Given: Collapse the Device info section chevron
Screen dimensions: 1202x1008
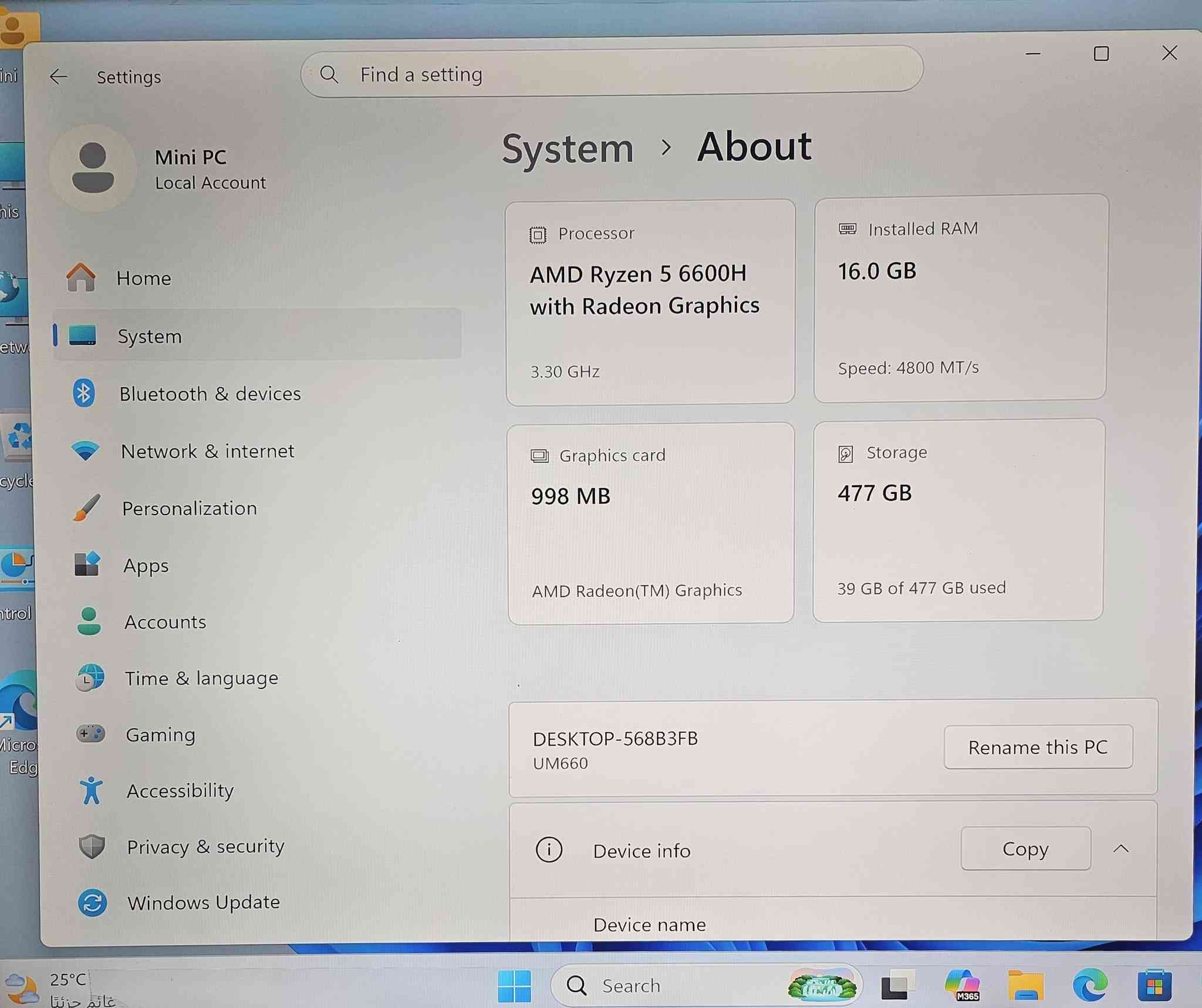Looking at the screenshot, I should pos(1121,848).
